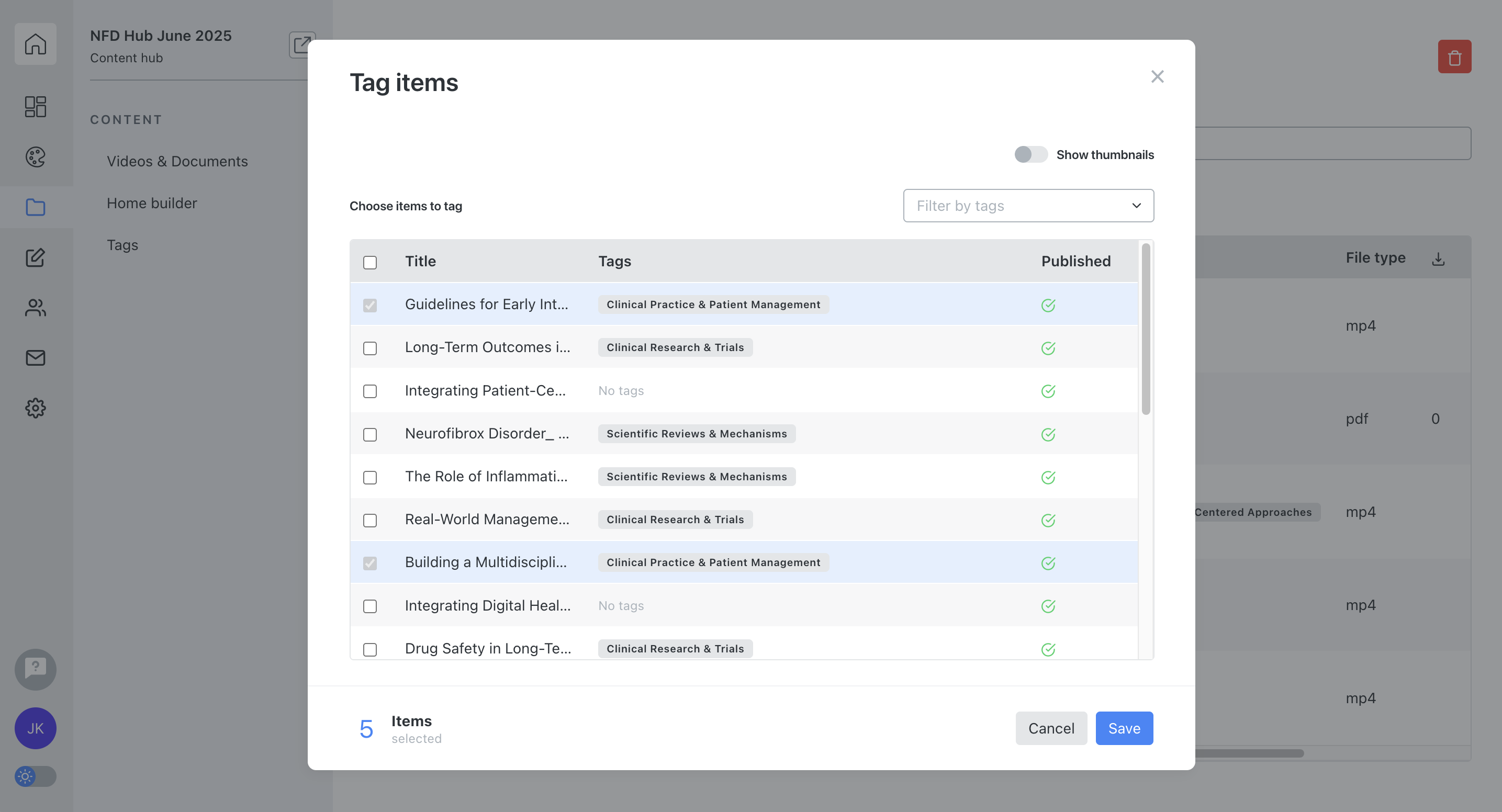Image resolution: width=1502 pixels, height=812 pixels.
Task: Click Clinical Research tag on Drug Safety row
Action: pos(675,649)
